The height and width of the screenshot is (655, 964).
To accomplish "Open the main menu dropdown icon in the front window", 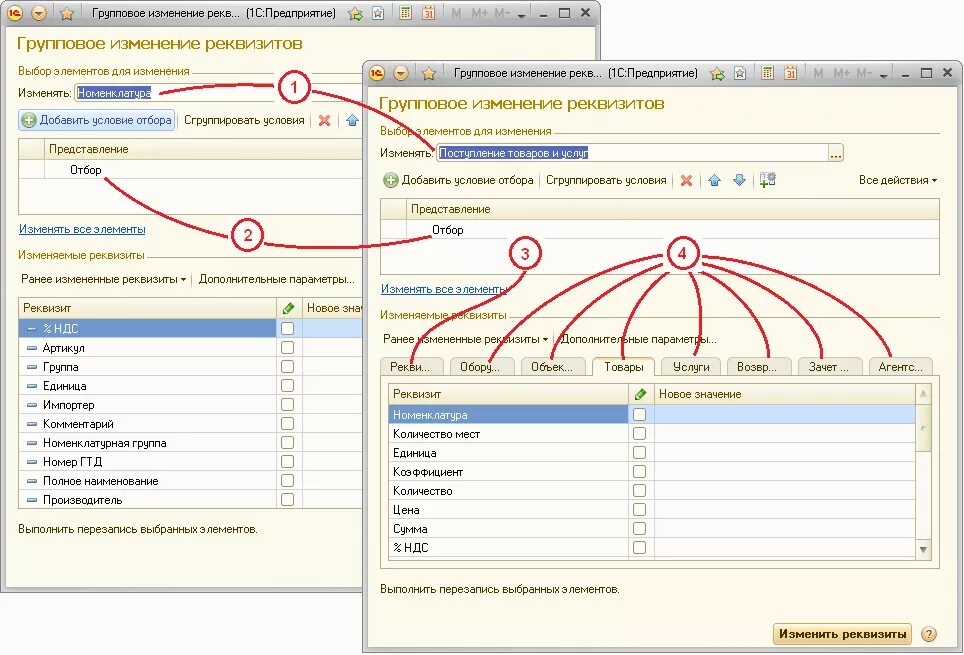I will (x=401, y=74).
